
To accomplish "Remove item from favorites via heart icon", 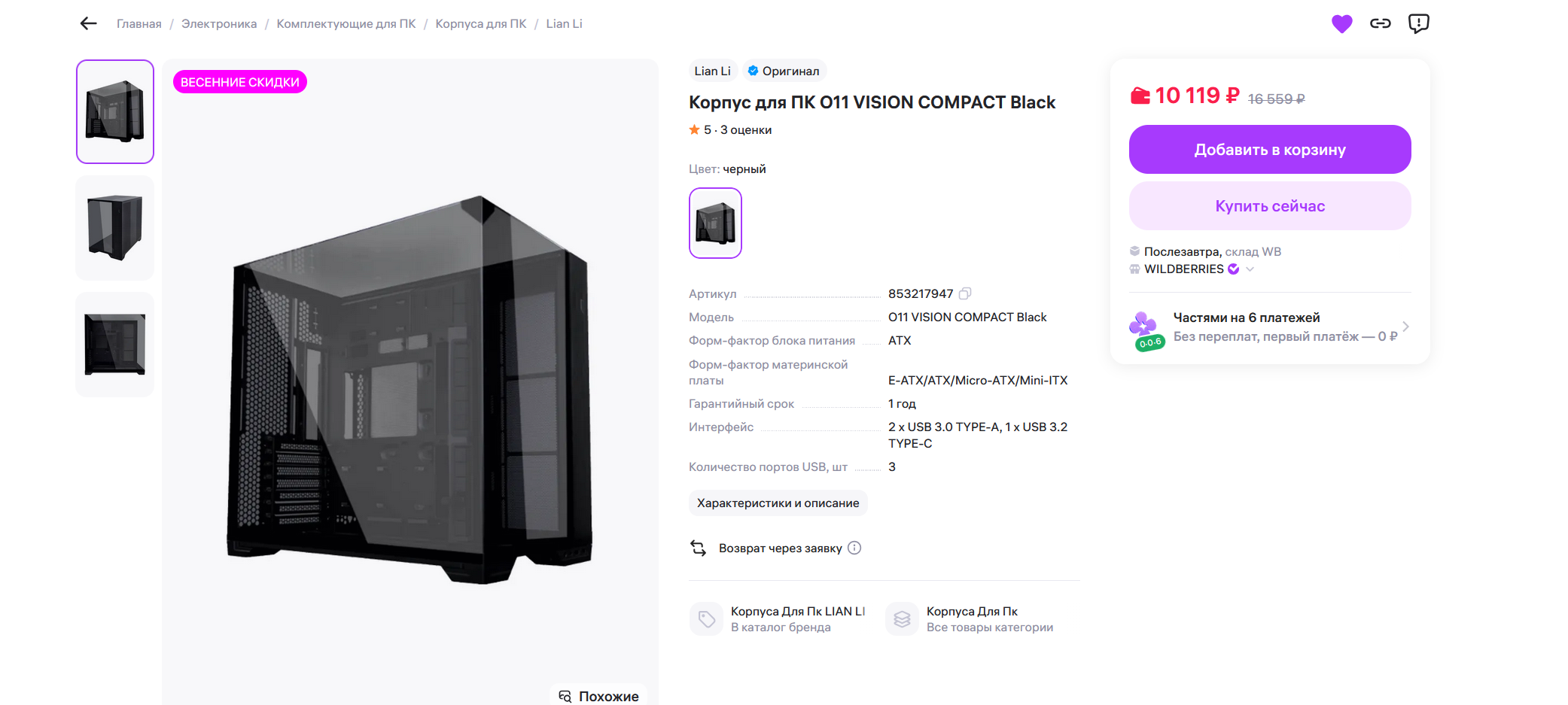I will pyautogui.click(x=1341, y=24).
